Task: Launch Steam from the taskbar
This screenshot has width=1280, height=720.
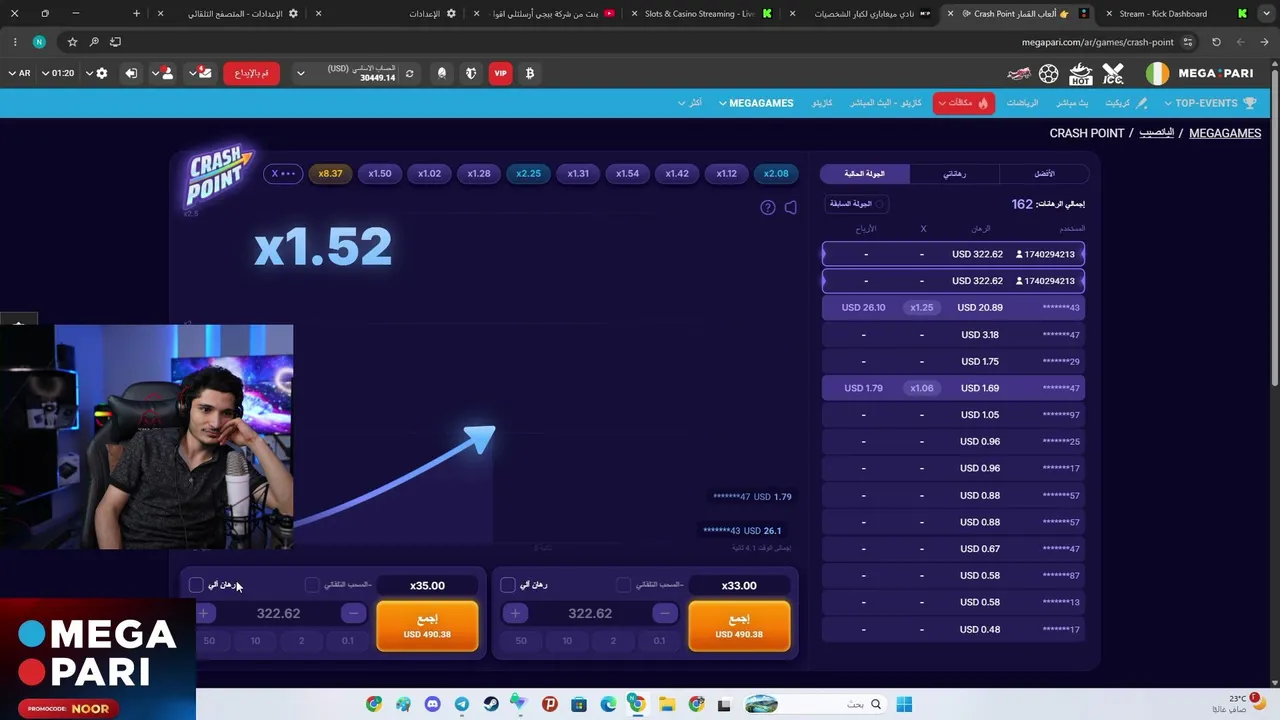Action: [x=490, y=704]
